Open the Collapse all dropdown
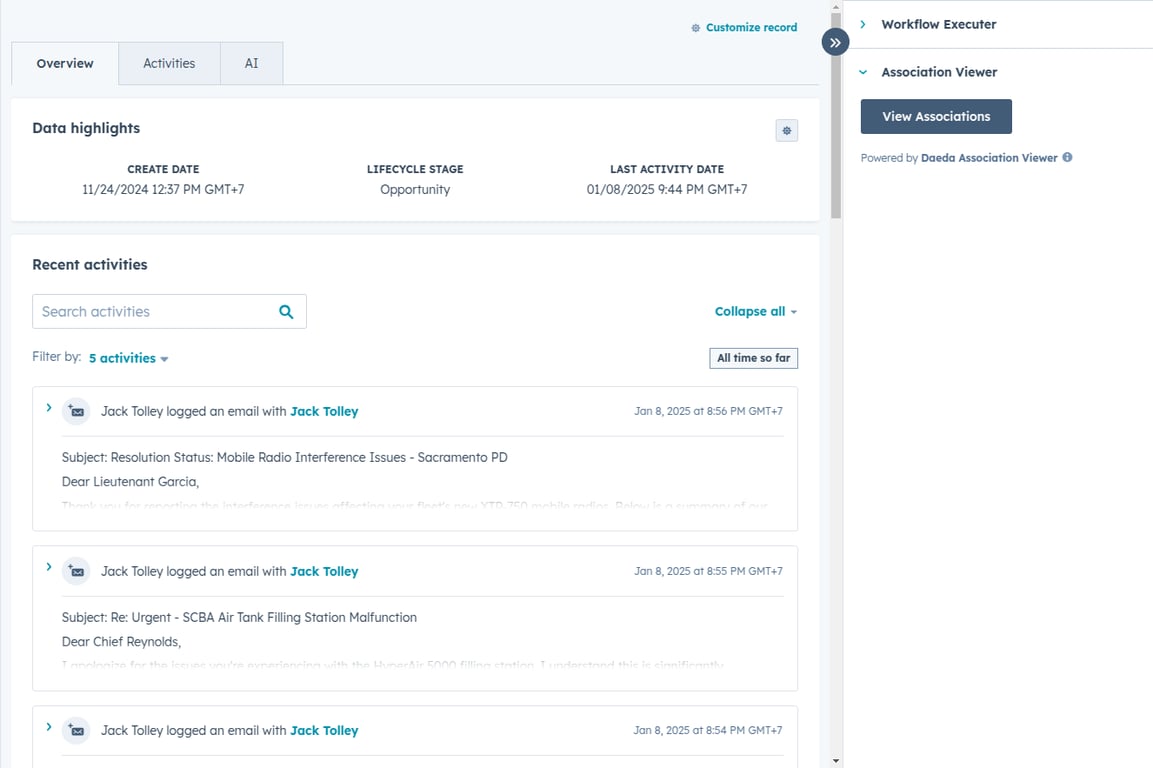This screenshot has height=768, width=1153. tap(755, 311)
